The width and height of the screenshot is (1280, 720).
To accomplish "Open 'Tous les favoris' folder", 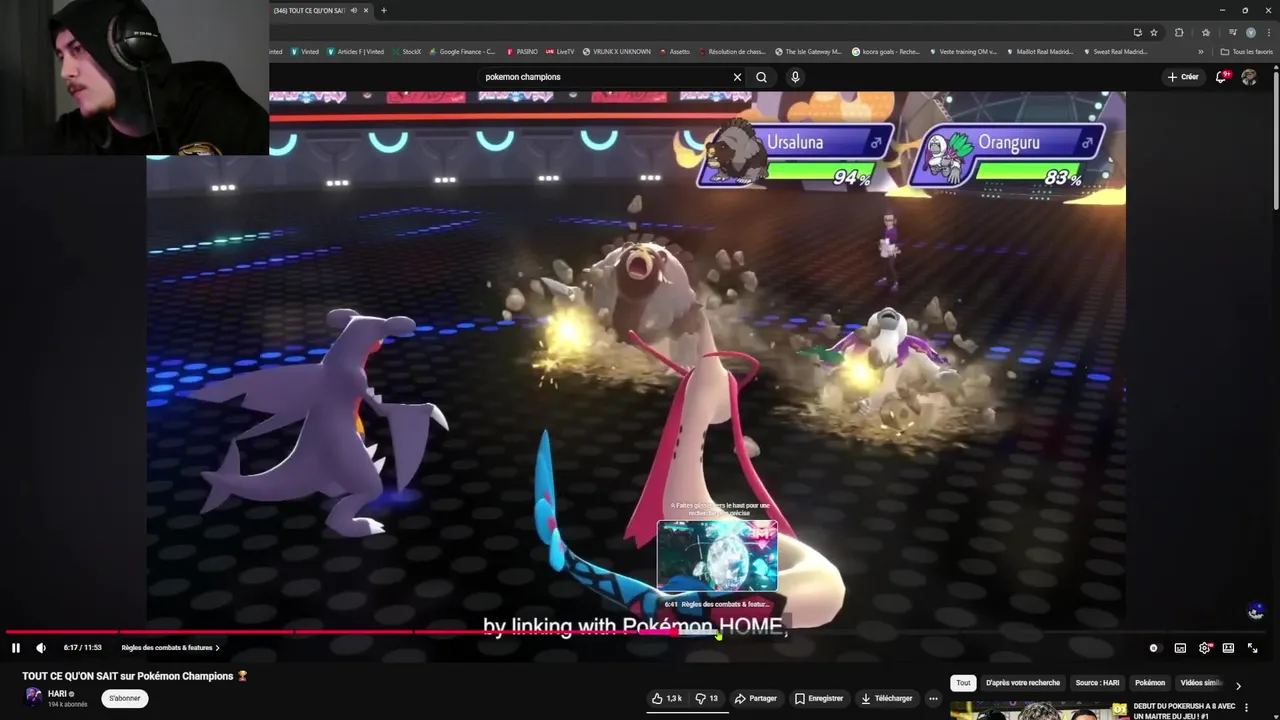I will pos(1246,52).
